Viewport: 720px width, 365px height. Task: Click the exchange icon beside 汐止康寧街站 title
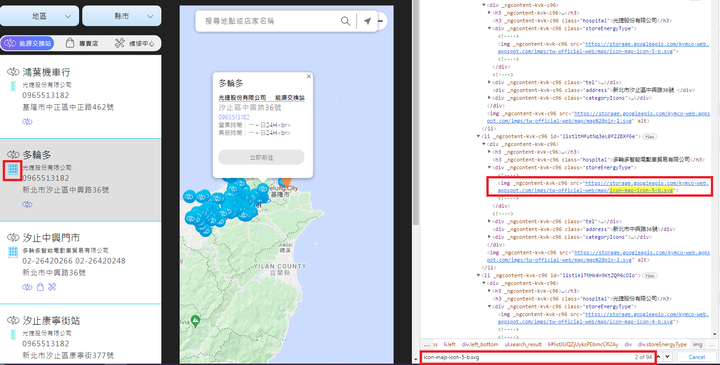[13, 320]
